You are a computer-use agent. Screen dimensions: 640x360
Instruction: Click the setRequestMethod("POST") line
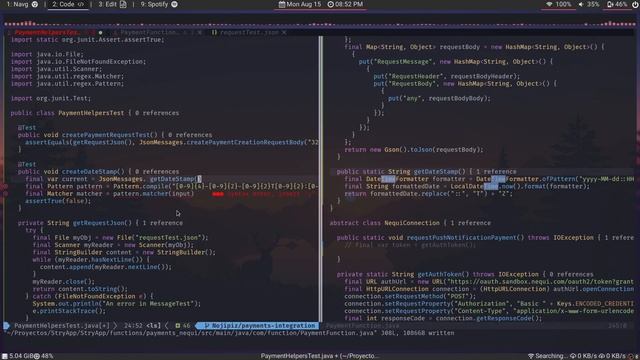click(x=410, y=297)
